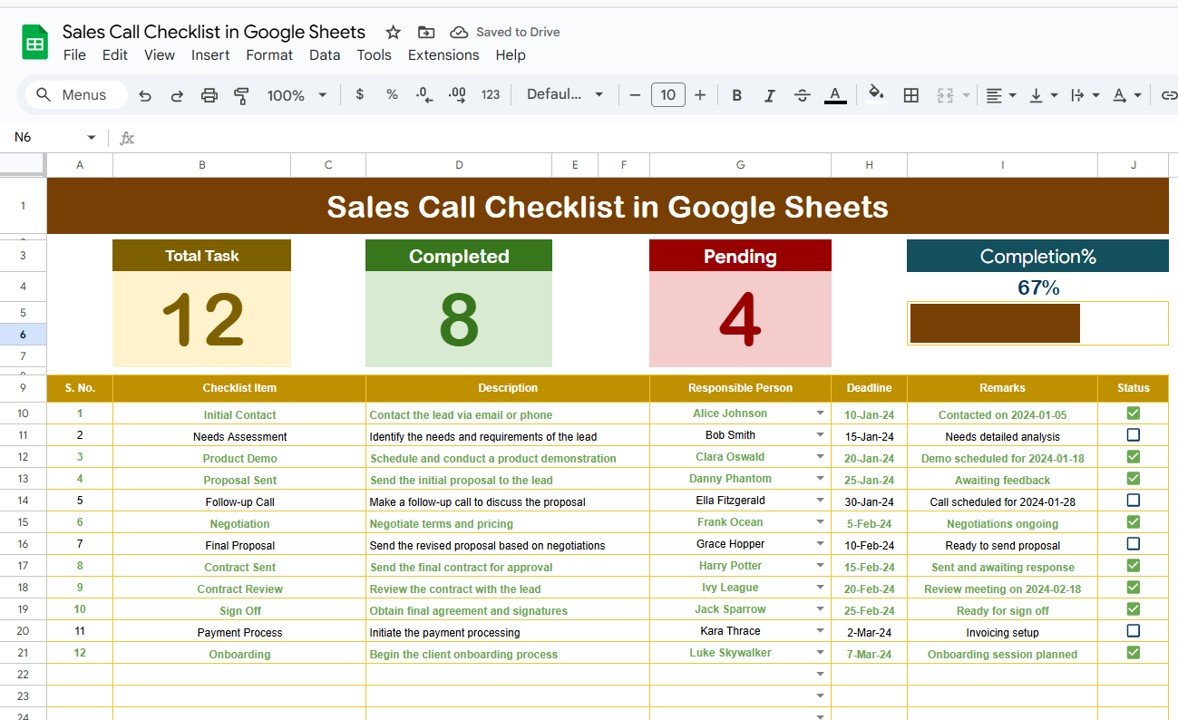The width and height of the screenshot is (1178, 720).
Task: Open horizontal align options
Action: (1001, 95)
